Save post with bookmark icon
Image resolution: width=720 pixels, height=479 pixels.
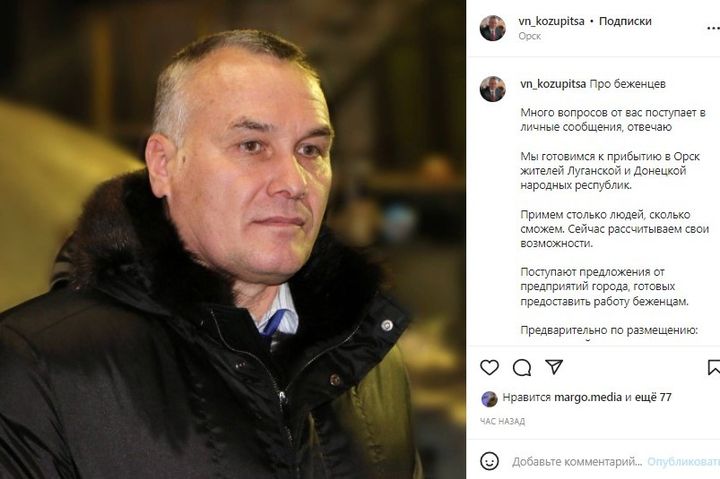click(714, 367)
